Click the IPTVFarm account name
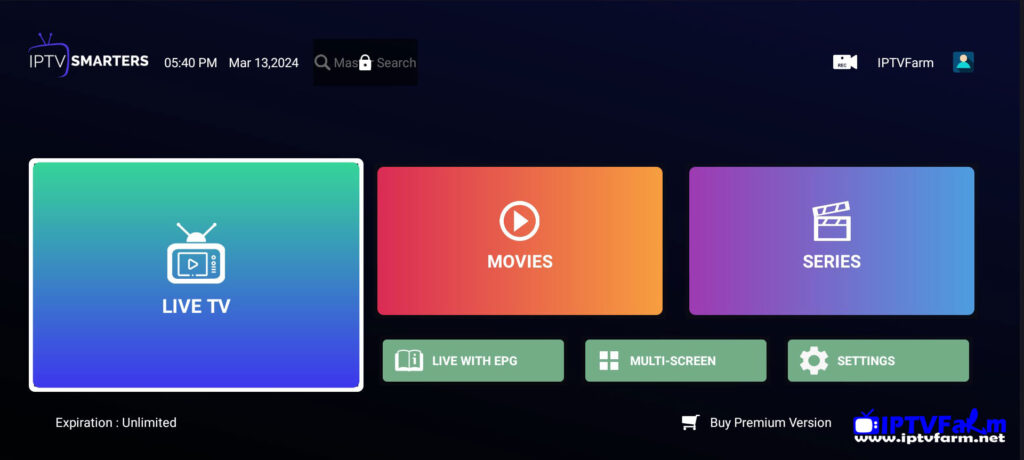Viewport: 1024px width, 460px height. pyautogui.click(x=905, y=63)
